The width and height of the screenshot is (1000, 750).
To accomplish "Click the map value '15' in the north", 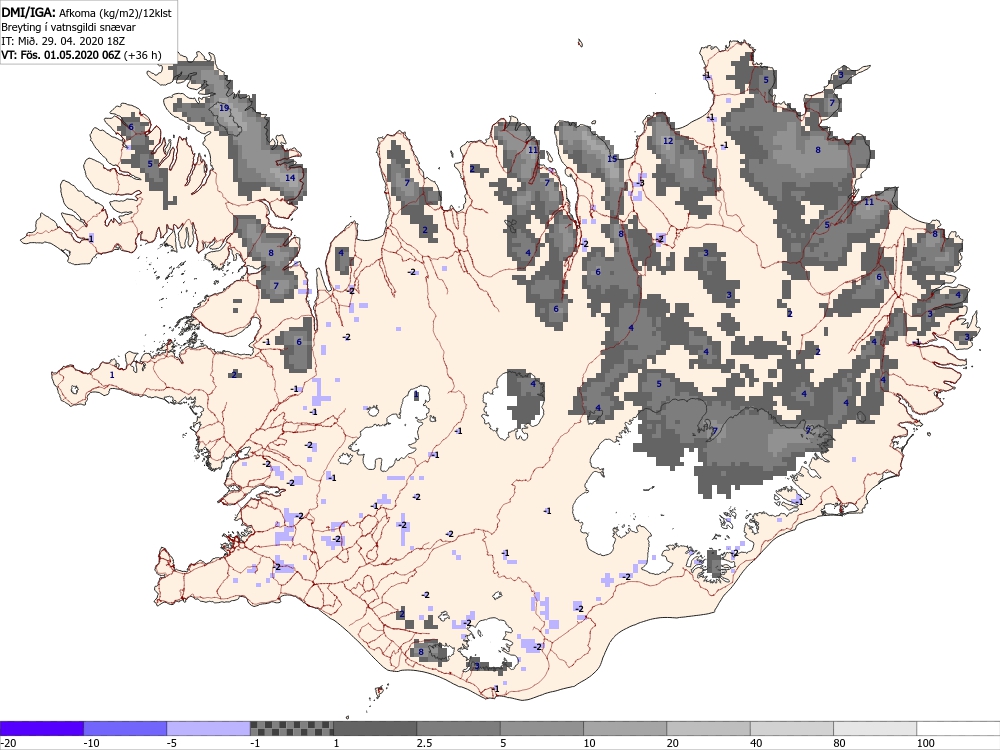I will (612, 158).
